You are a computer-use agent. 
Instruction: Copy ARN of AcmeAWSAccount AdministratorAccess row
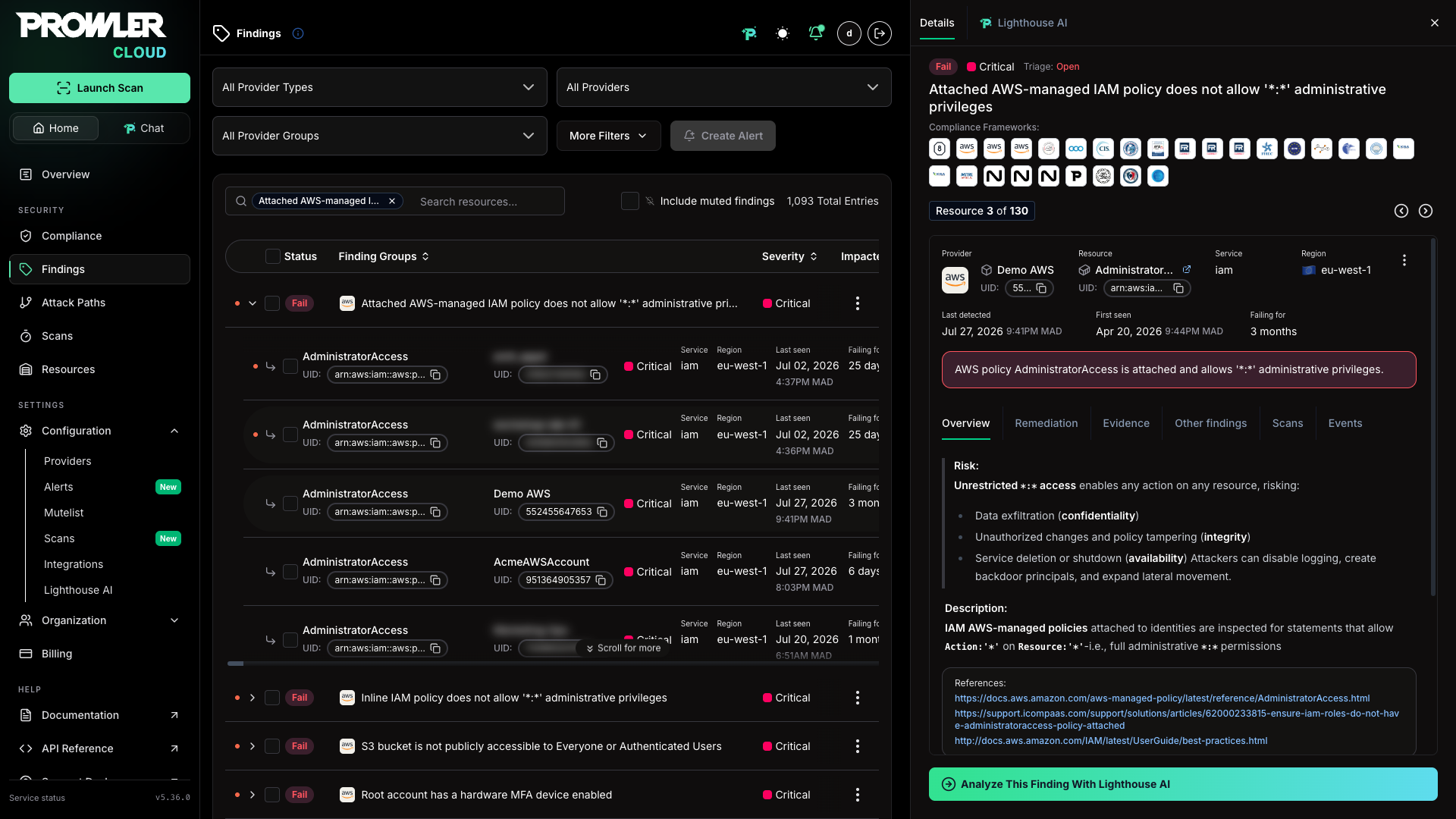pyautogui.click(x=435, y=580)
